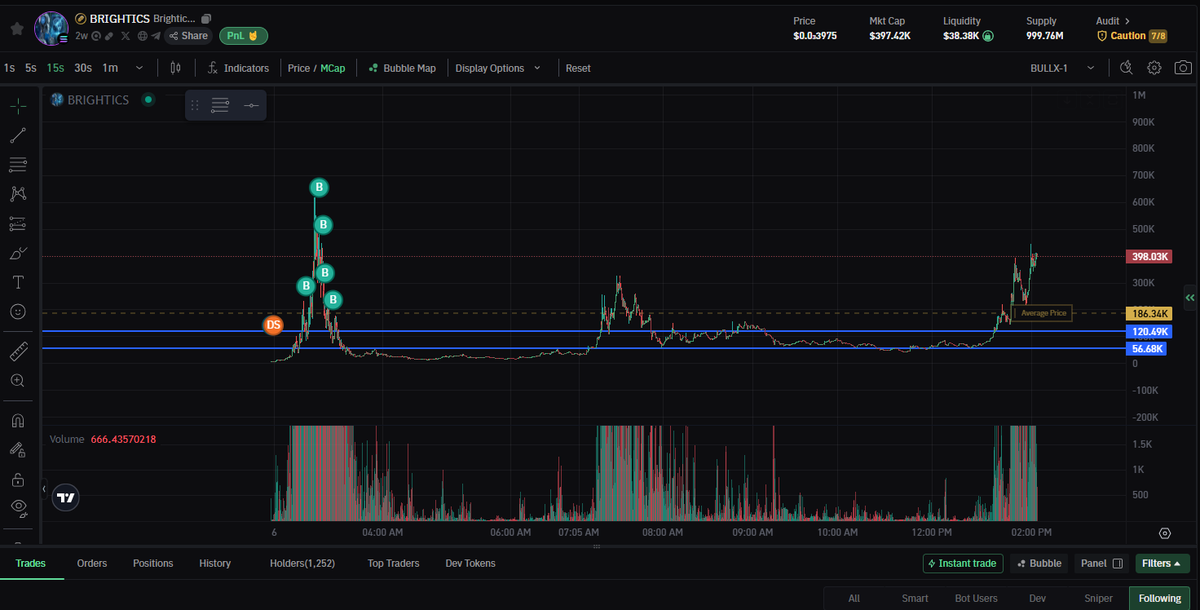Click the topmost B buy marker
Screen dimensions: 1200x610
tap(319, 187)
